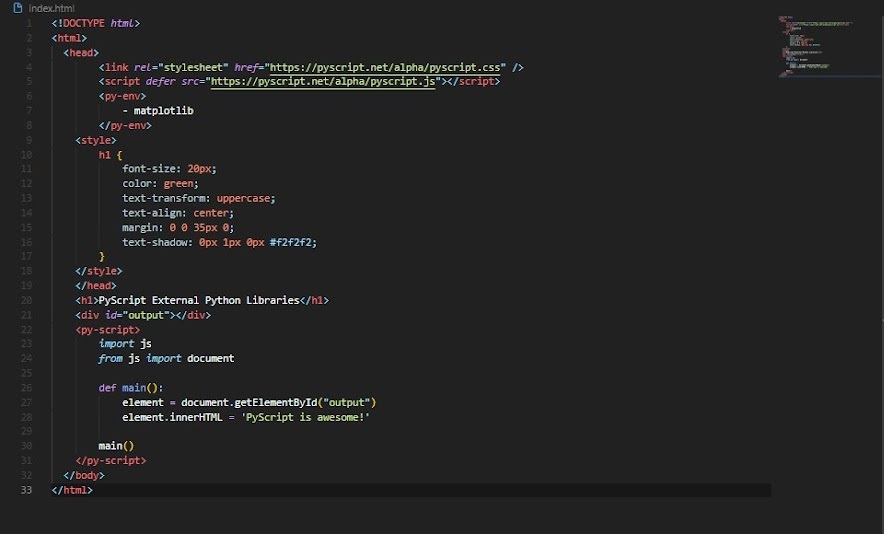Screen dimensions: 884x534
Task: Open the pyscript.css stylesheet link
Action: 384,67
